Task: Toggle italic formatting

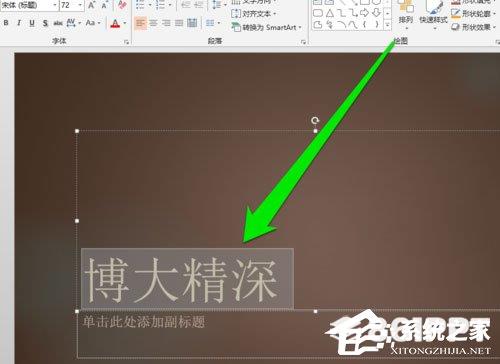Action: coord(19,23)
